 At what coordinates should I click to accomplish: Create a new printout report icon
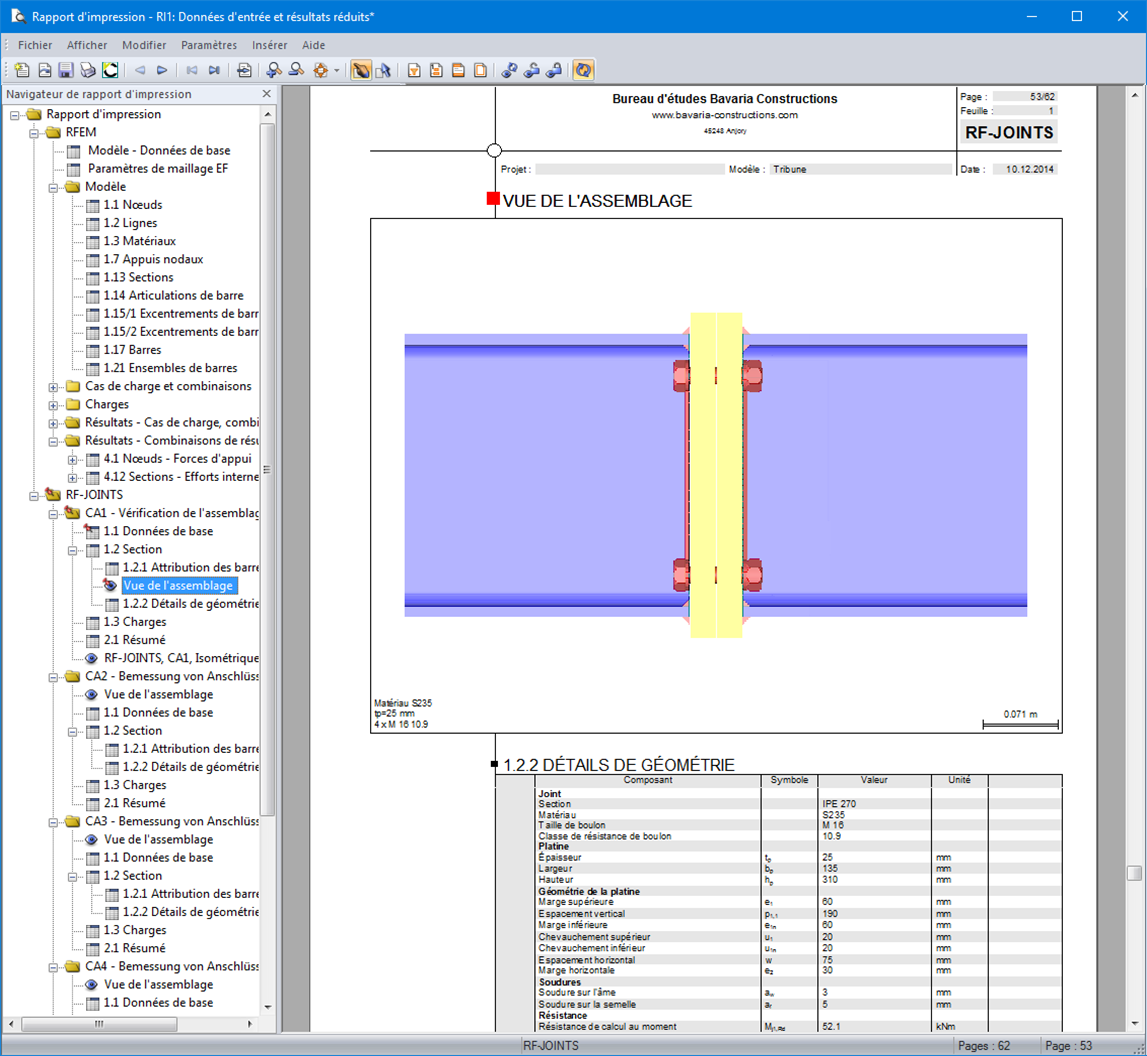pos(22,70)
